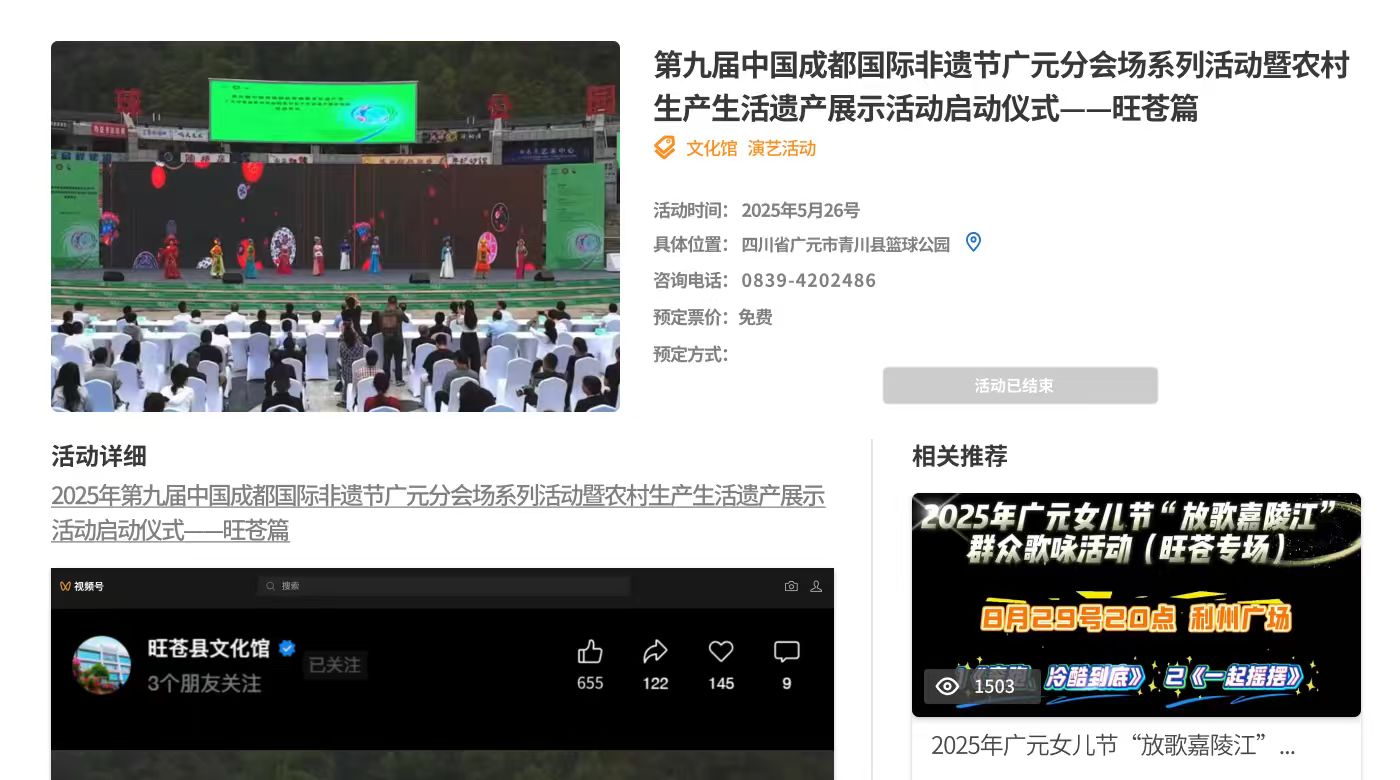Click the orange tag icon beside 文化馆
The height and width of the screenshot is (780, 1400).
(665, 148)
